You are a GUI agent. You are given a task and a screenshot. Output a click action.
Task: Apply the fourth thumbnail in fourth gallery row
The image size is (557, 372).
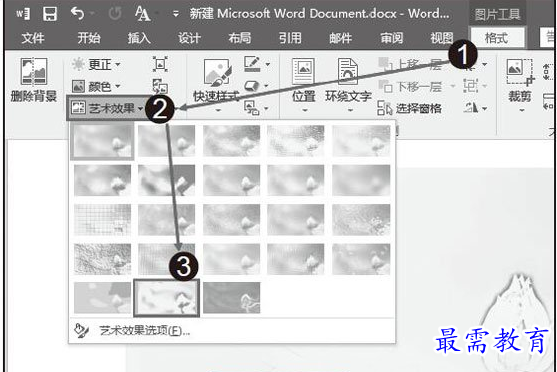tap(296, 259)
